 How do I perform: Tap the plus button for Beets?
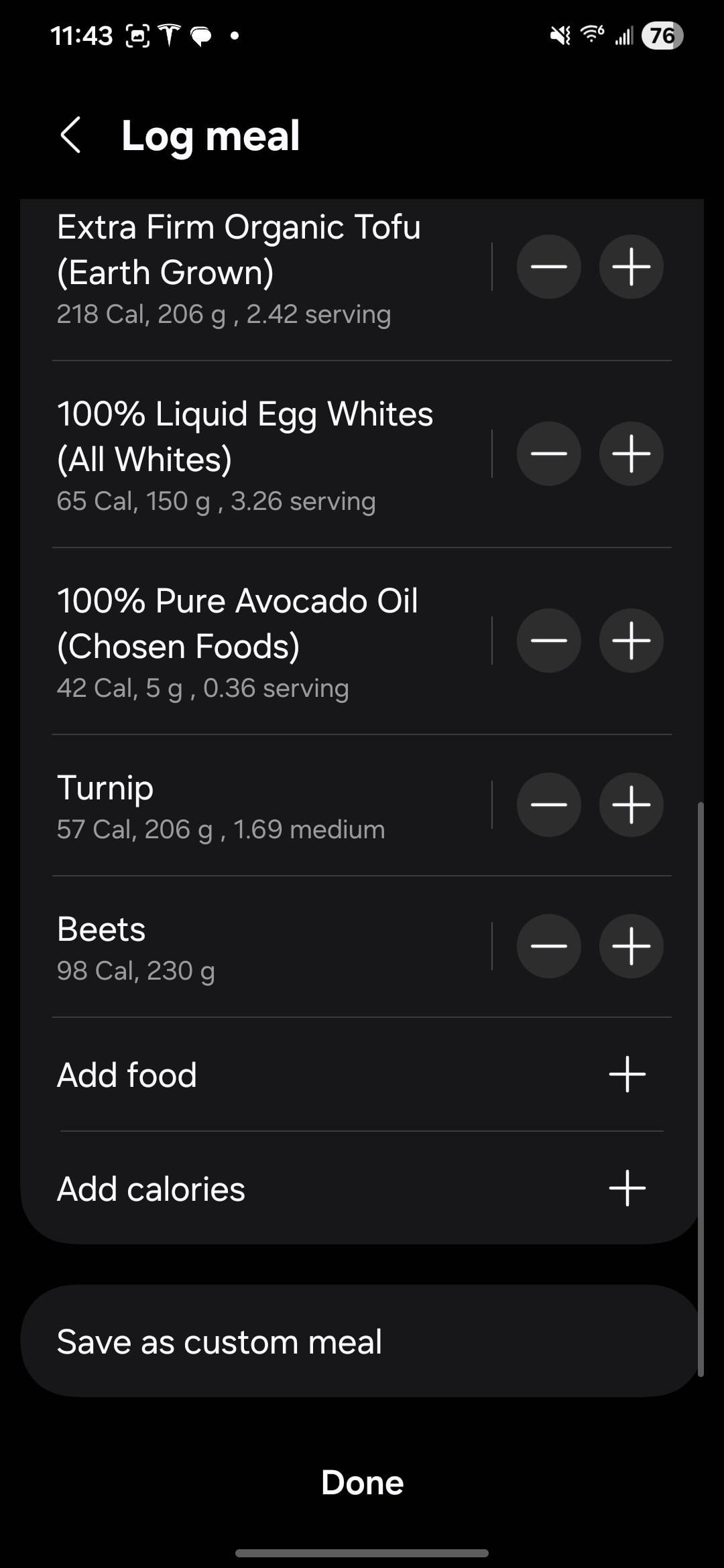pos(631,946)
